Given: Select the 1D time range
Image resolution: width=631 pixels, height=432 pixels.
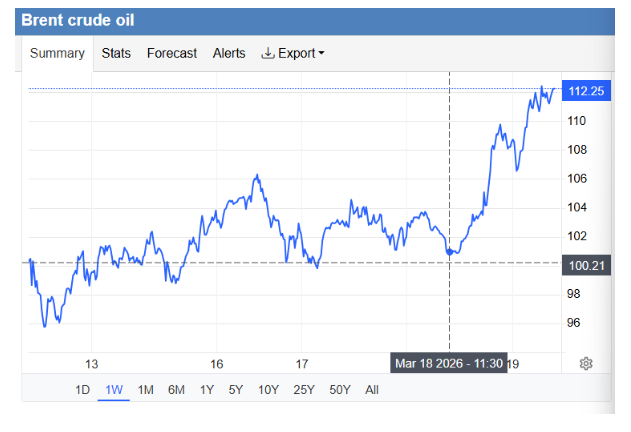Looking at the screenshot, I should pos(85,390).
